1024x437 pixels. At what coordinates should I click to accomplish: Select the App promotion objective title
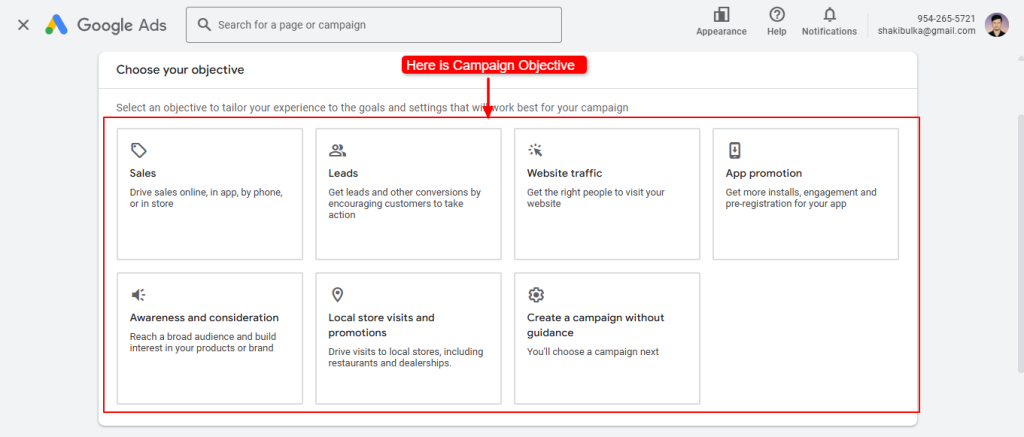pyautogui.click(x=763, y=173)
